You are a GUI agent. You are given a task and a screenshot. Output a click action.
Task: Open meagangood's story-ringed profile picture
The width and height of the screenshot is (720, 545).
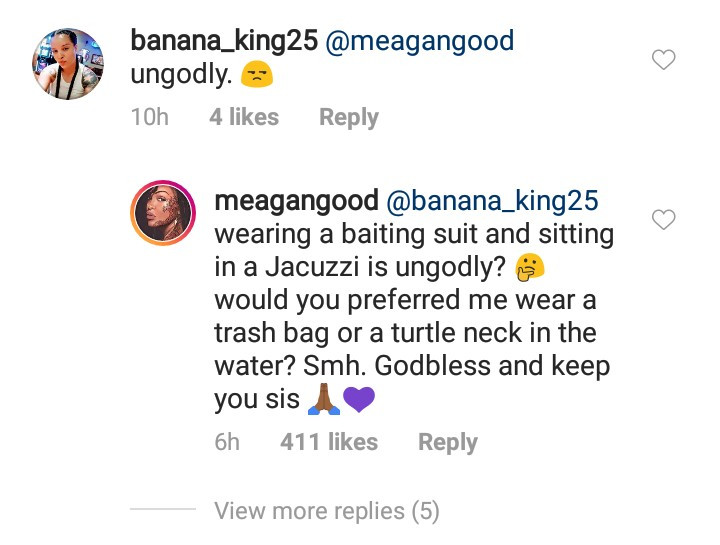[163, 213]
